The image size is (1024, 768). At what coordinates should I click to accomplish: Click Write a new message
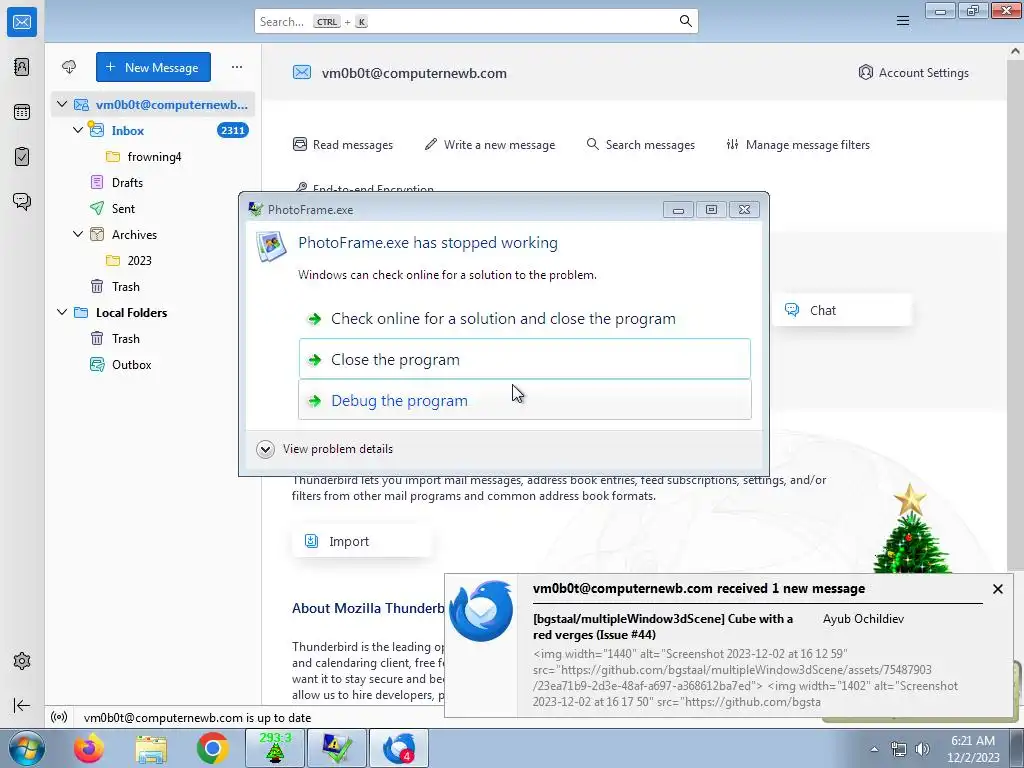pos(490,144)
